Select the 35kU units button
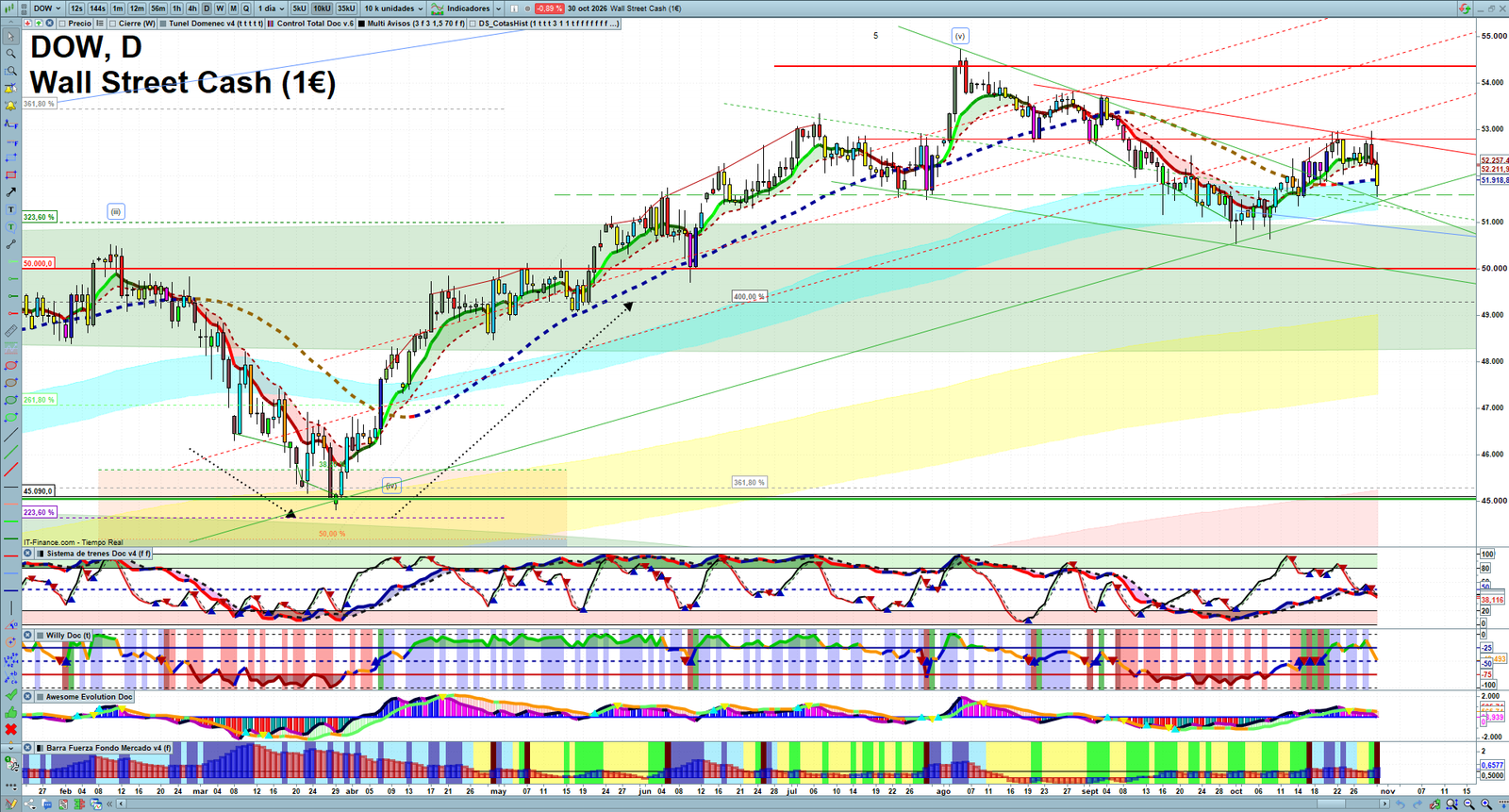 pos(346,8)
